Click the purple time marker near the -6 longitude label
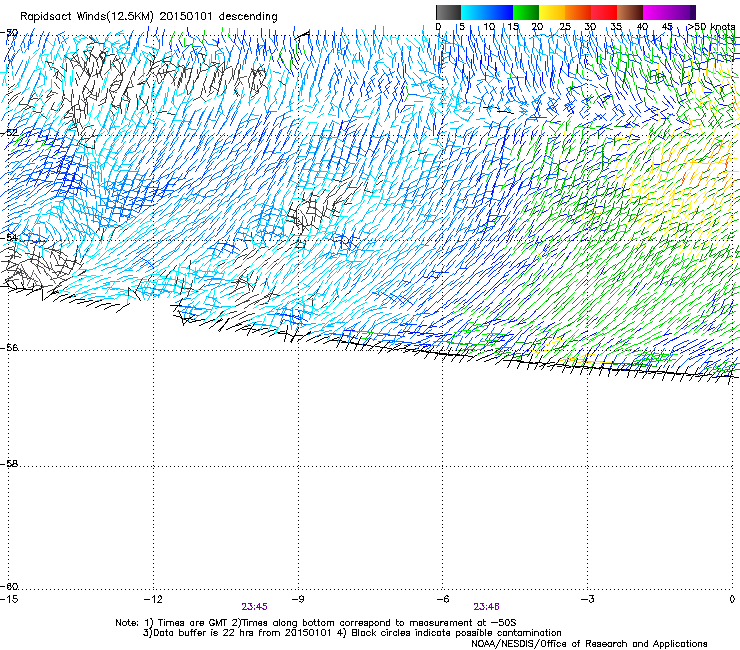Image resolution: width=740 pixels, height=650 pixels. click(487, 607)
